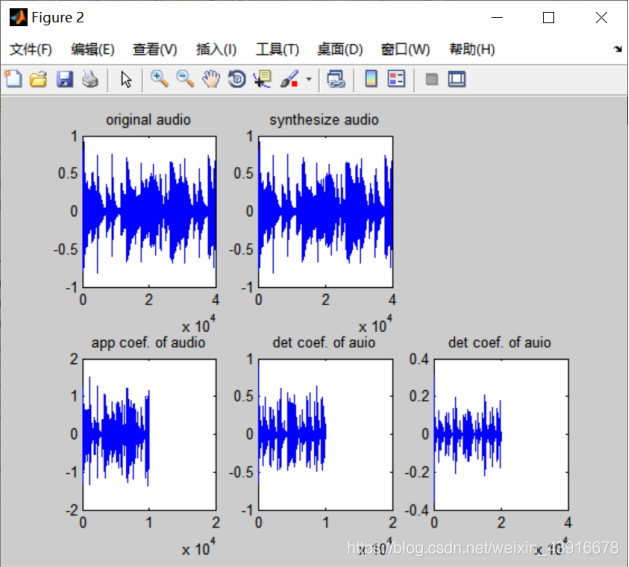This screenshot has height=567, width=629.
Task: Click the 'app coef. of audio' title text
Action: (x=148, y=342)
